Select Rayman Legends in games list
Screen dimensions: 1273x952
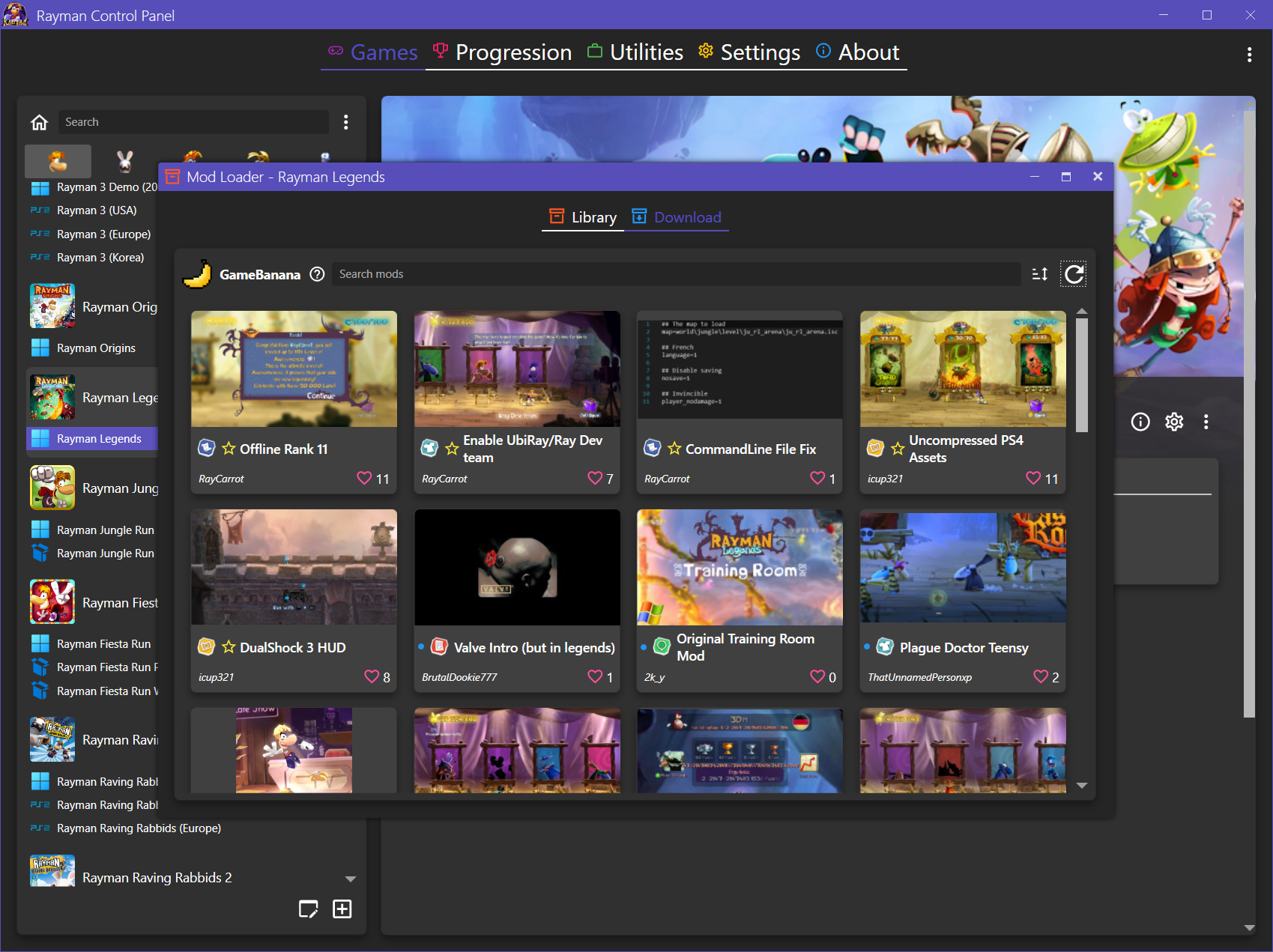[x=91, y=439]
